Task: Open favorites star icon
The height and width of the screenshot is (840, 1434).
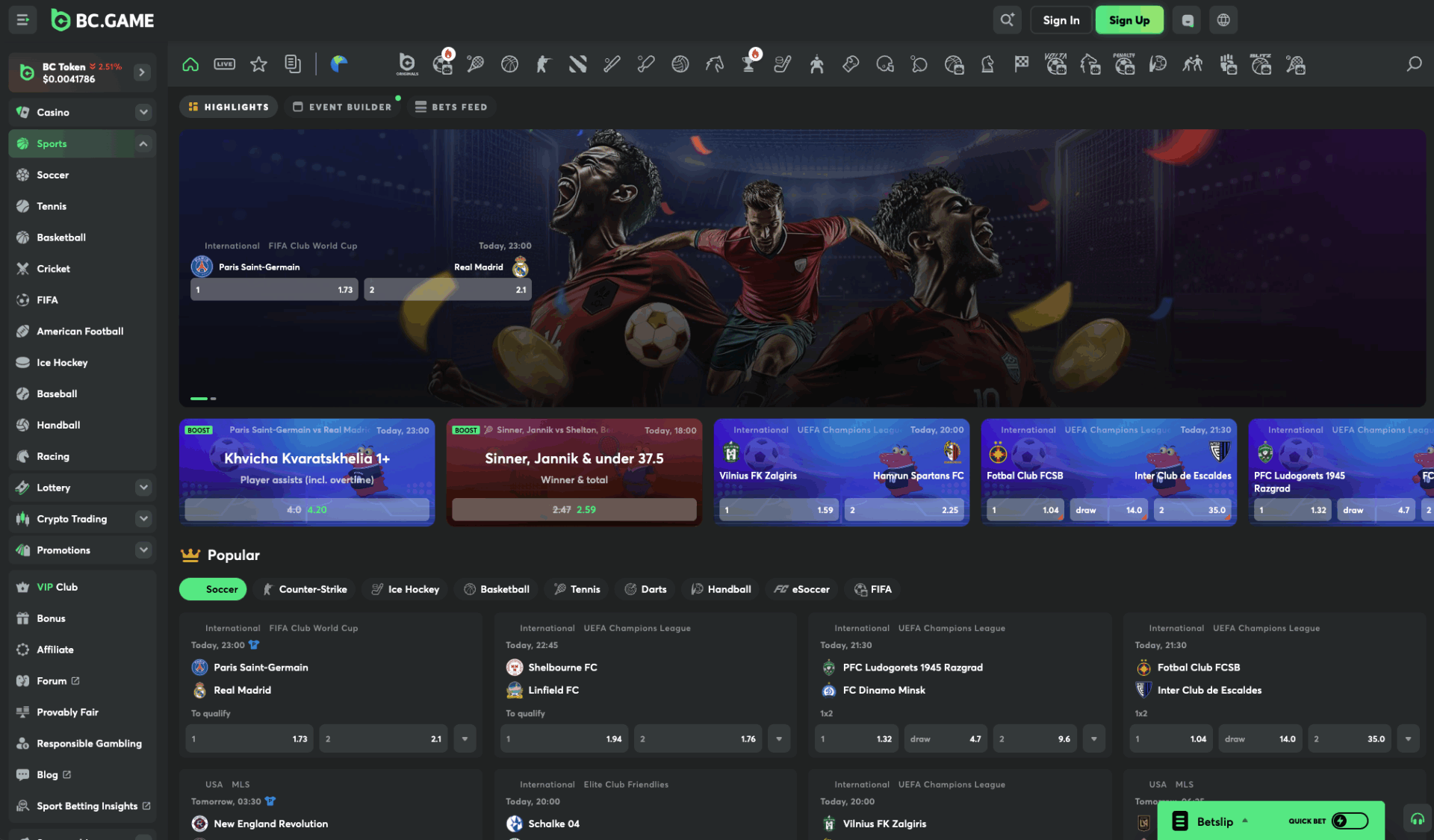Action: (x=258, y=64)
